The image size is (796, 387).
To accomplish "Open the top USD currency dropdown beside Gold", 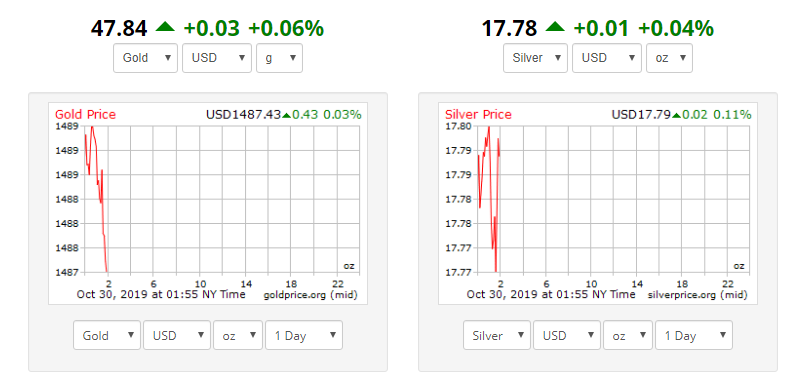I will point(217,58).
